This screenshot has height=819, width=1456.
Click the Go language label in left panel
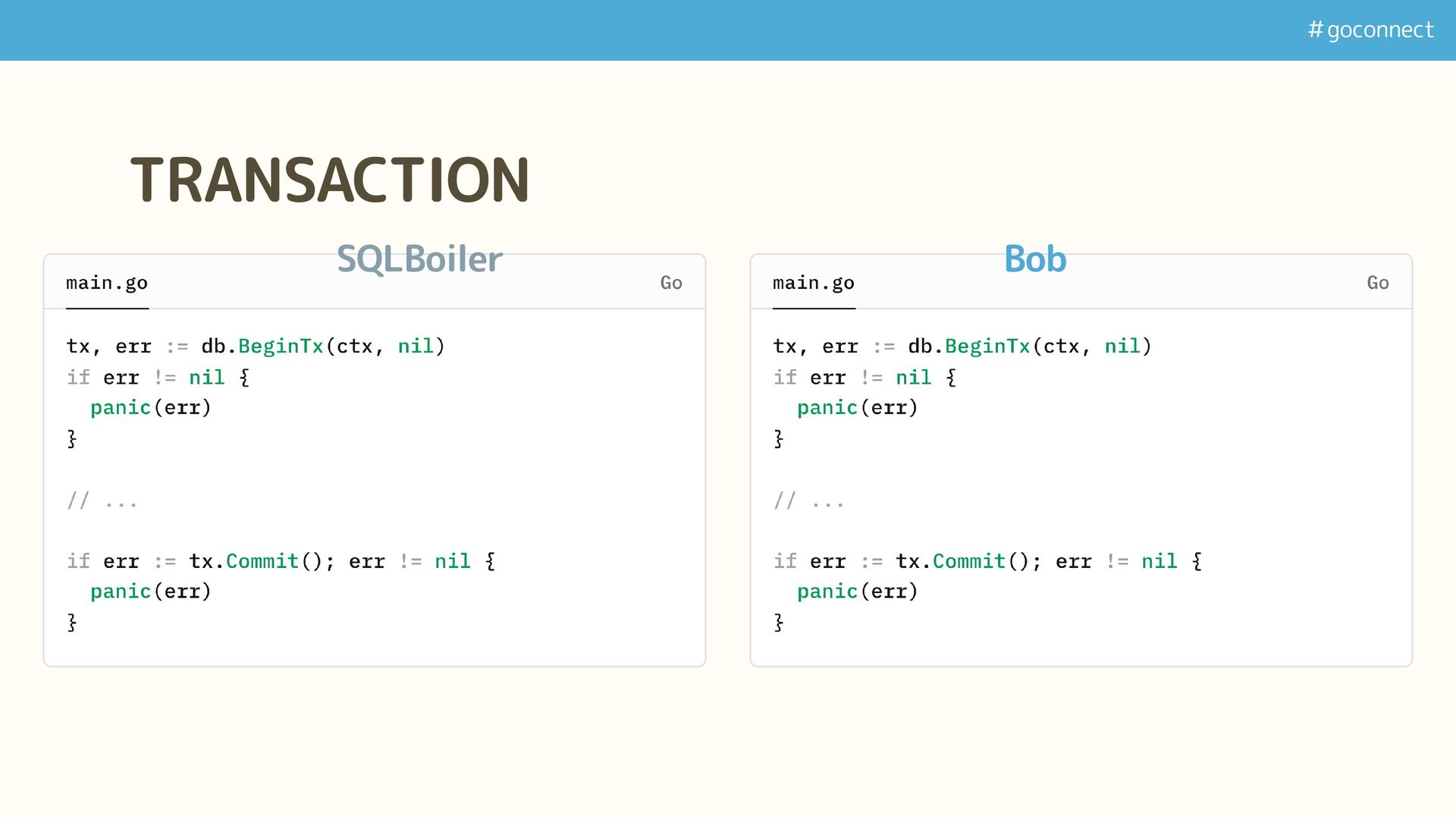[x=671, y=283]
